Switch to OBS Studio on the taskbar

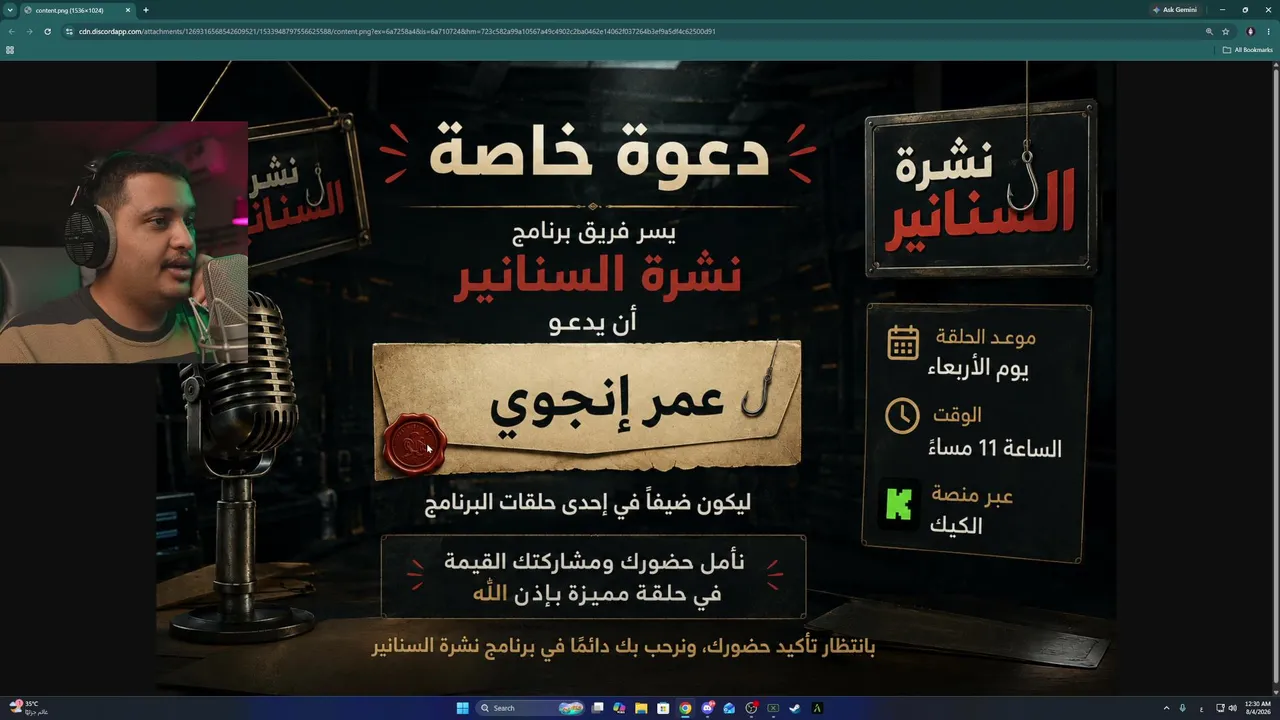tap(751, 708)
